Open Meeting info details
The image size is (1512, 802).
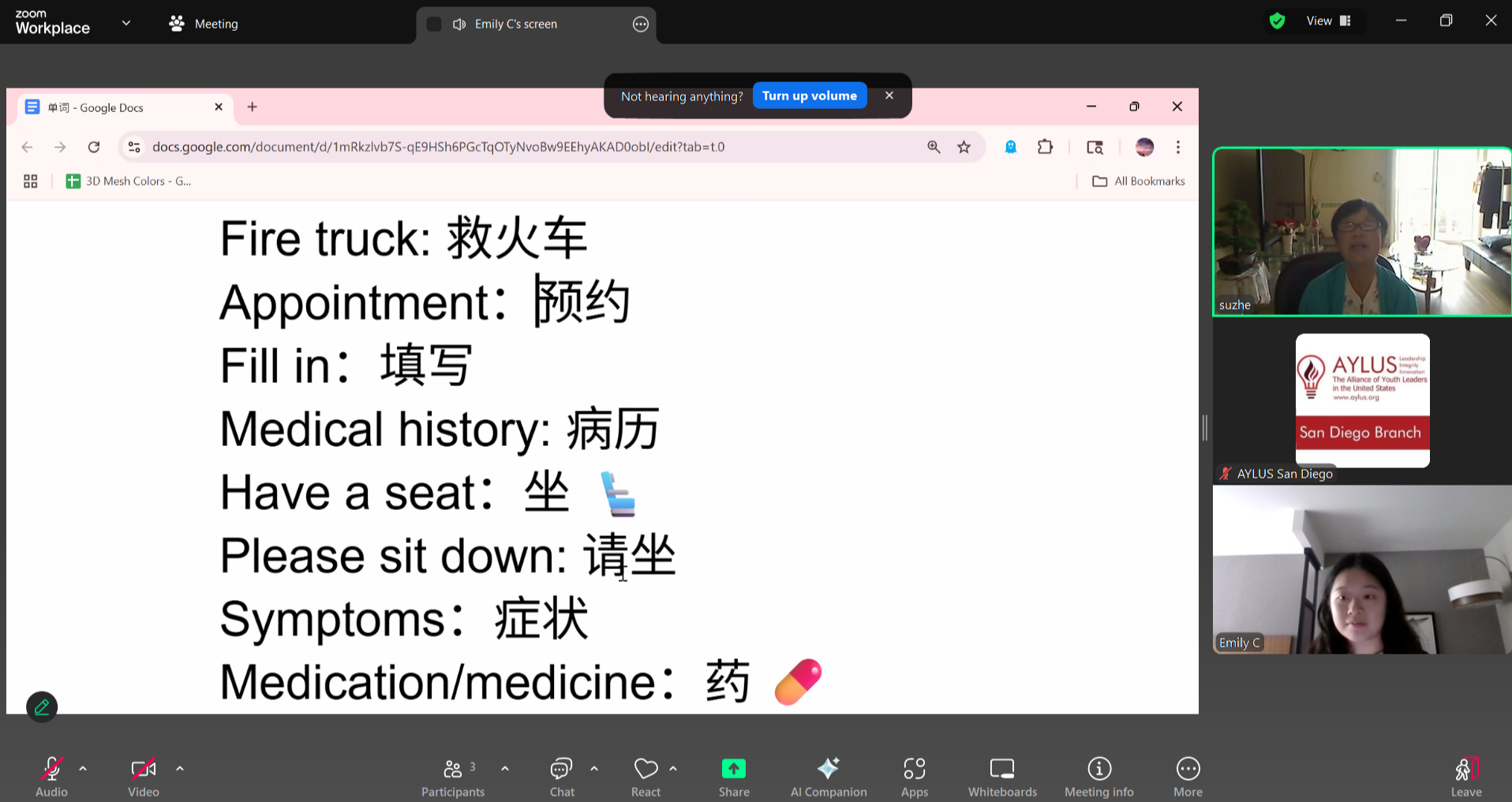(x=1098, y=776)
